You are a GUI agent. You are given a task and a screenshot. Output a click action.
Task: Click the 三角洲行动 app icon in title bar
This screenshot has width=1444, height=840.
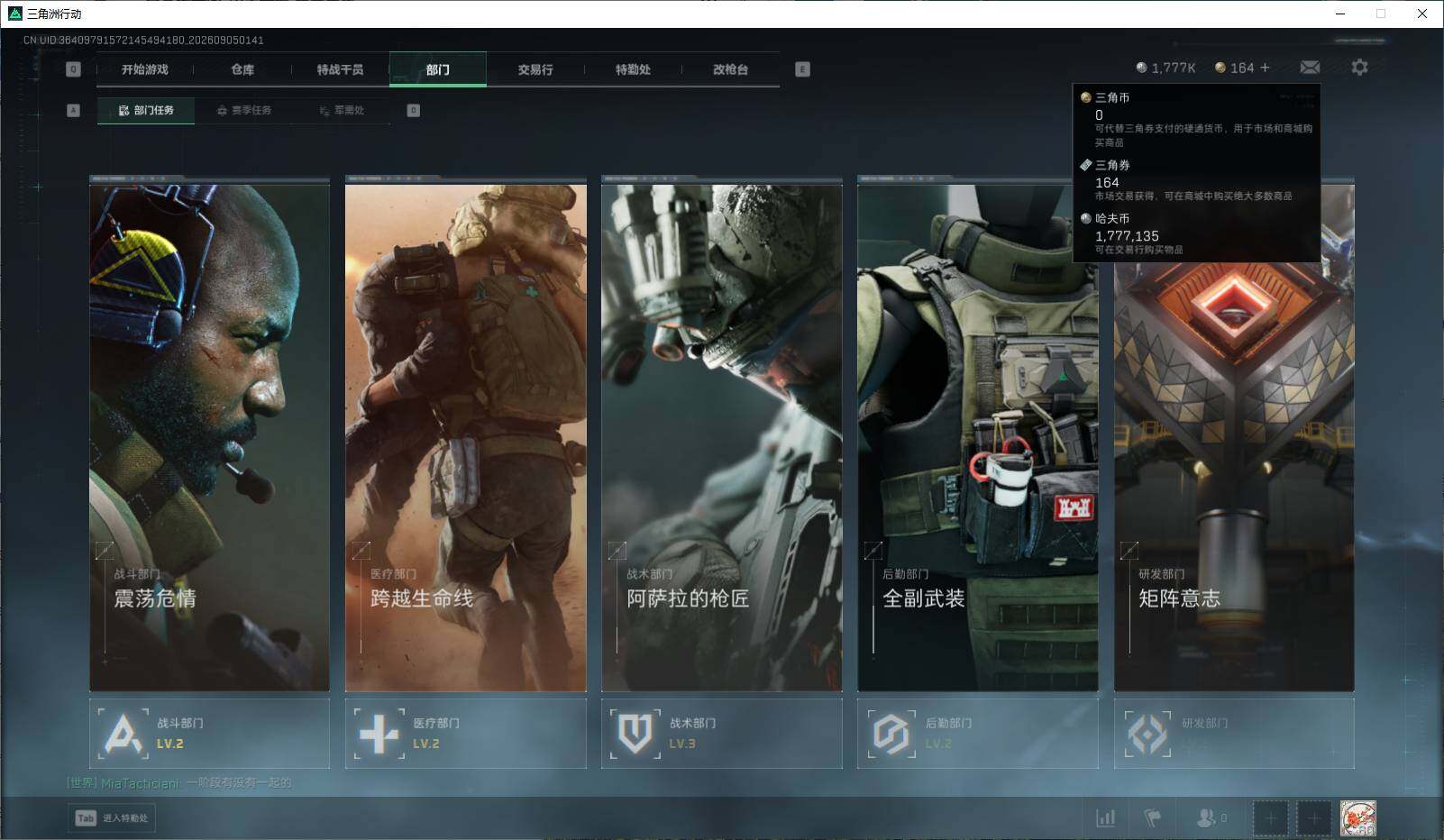[x=14, y=14]
